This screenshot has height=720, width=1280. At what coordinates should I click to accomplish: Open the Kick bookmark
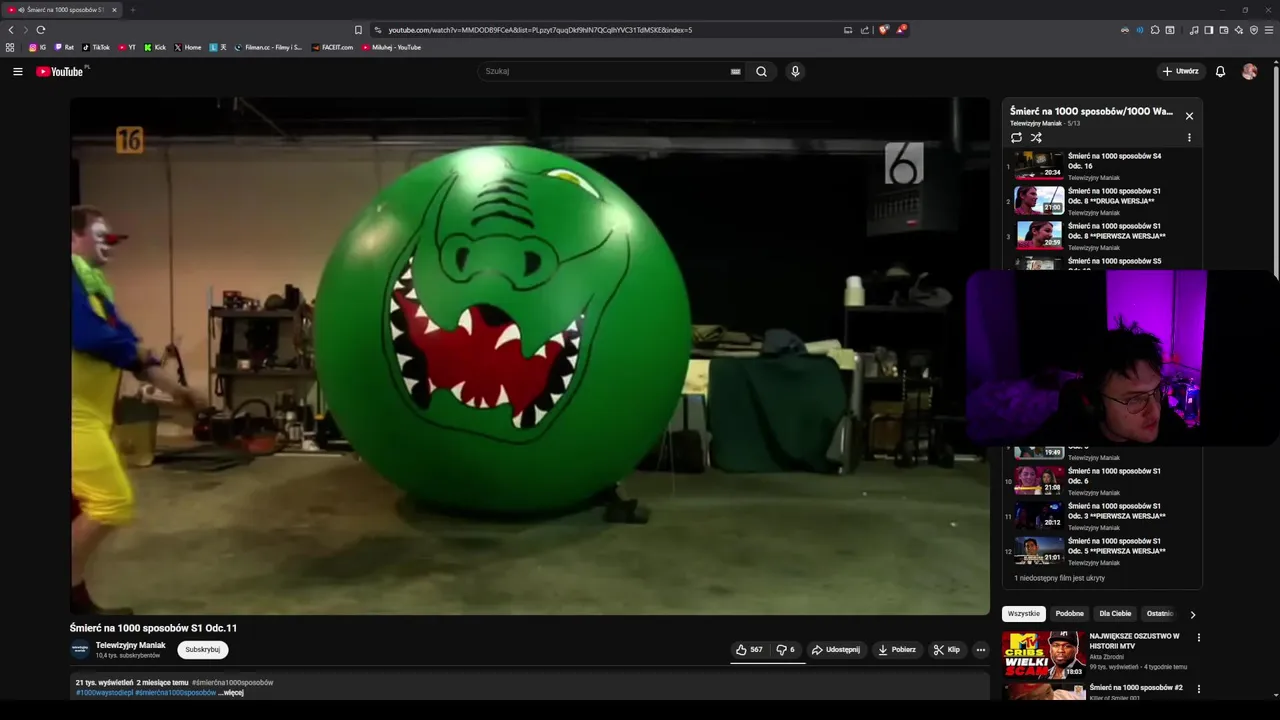[155, 47]
